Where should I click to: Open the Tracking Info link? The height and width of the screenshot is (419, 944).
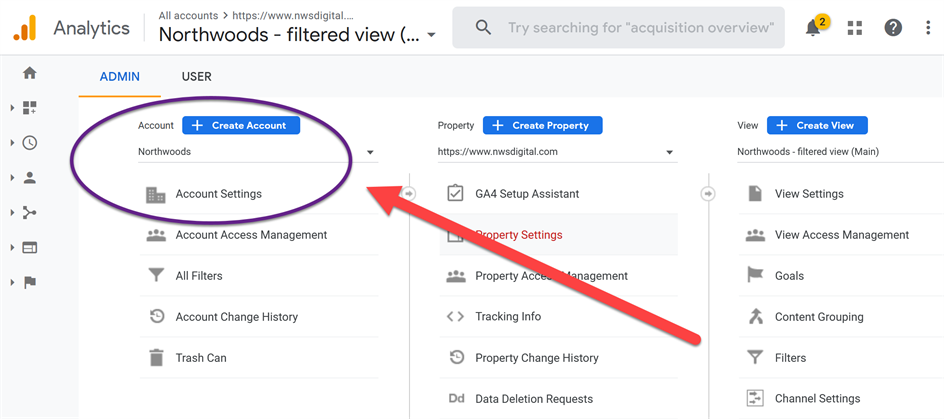pos(508,317)
